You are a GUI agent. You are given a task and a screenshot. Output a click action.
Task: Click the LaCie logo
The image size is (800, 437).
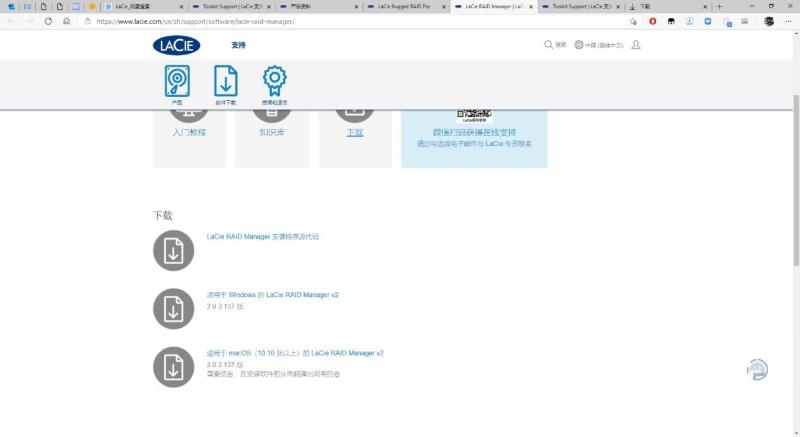point(177,45)
